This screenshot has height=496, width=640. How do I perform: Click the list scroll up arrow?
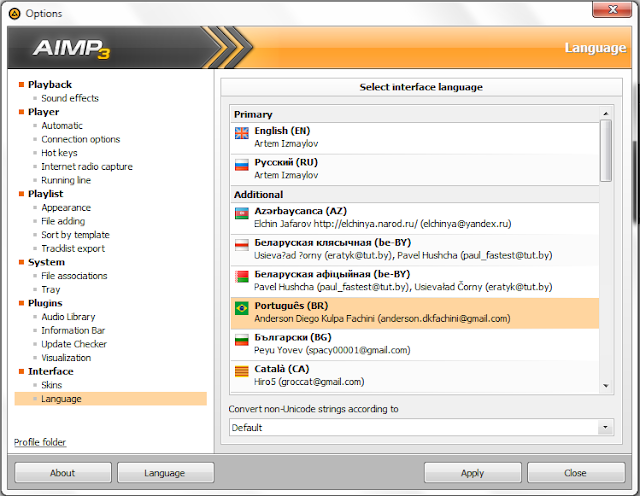[x=606, y=113]
